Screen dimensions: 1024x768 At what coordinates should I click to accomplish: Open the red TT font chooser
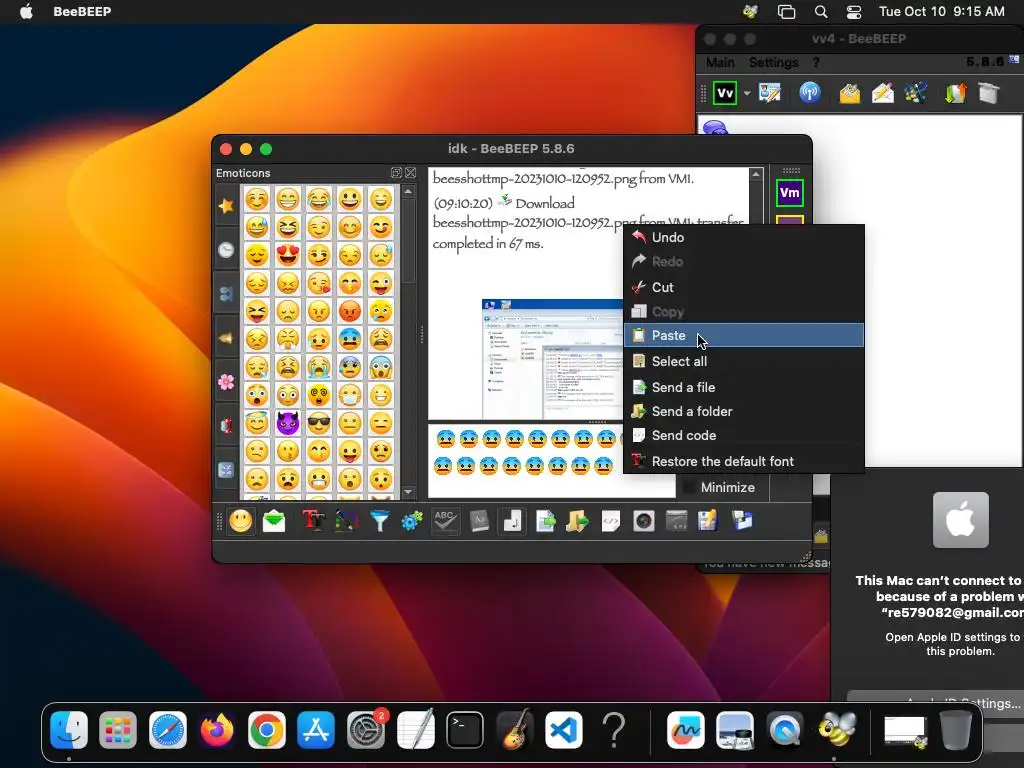(313, 521)
